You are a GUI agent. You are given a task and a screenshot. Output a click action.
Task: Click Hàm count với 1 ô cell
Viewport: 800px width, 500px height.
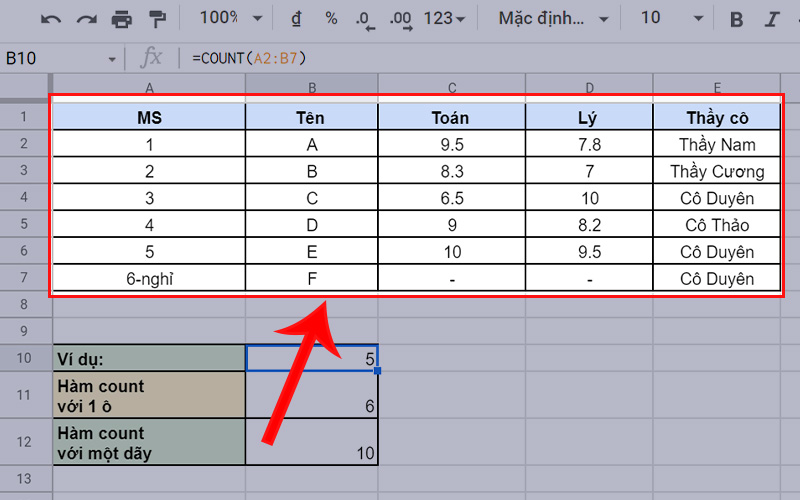[x=149, y=395]
